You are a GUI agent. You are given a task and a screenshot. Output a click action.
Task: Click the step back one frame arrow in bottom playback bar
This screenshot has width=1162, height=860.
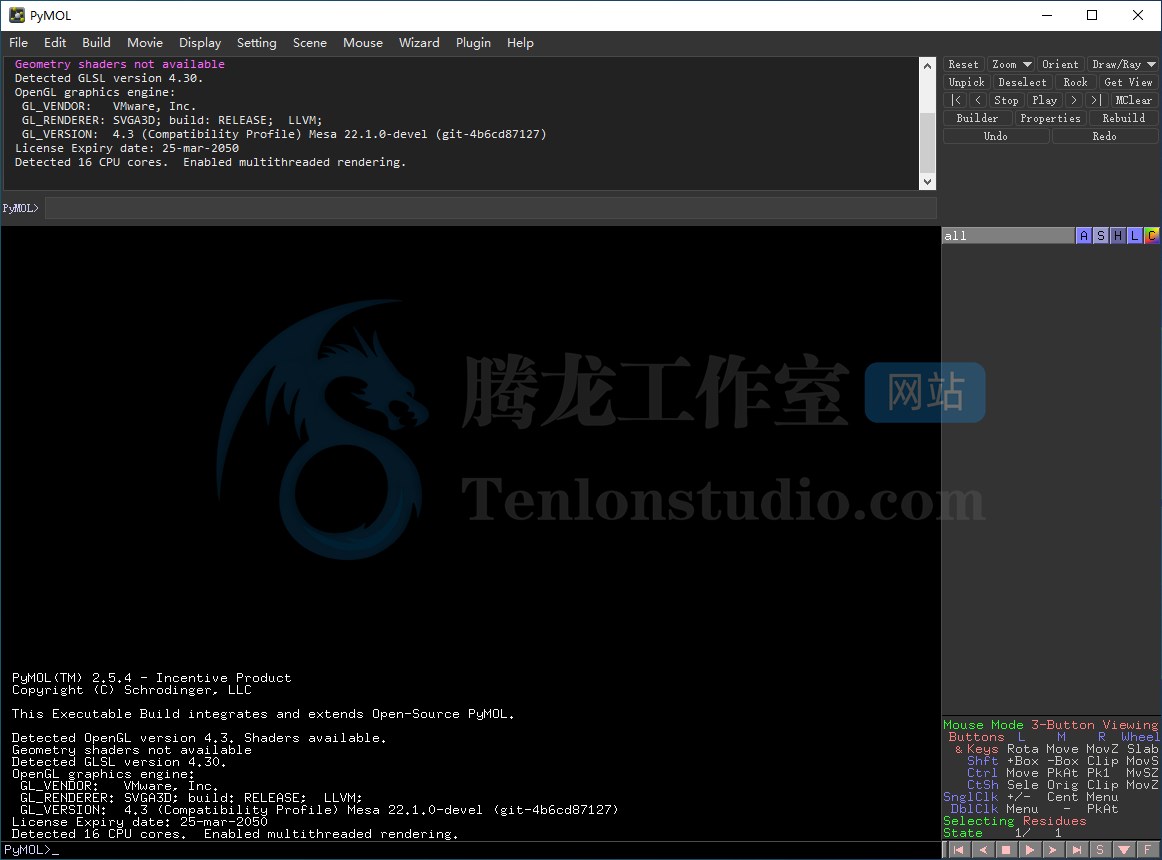[x=983, y=850]
